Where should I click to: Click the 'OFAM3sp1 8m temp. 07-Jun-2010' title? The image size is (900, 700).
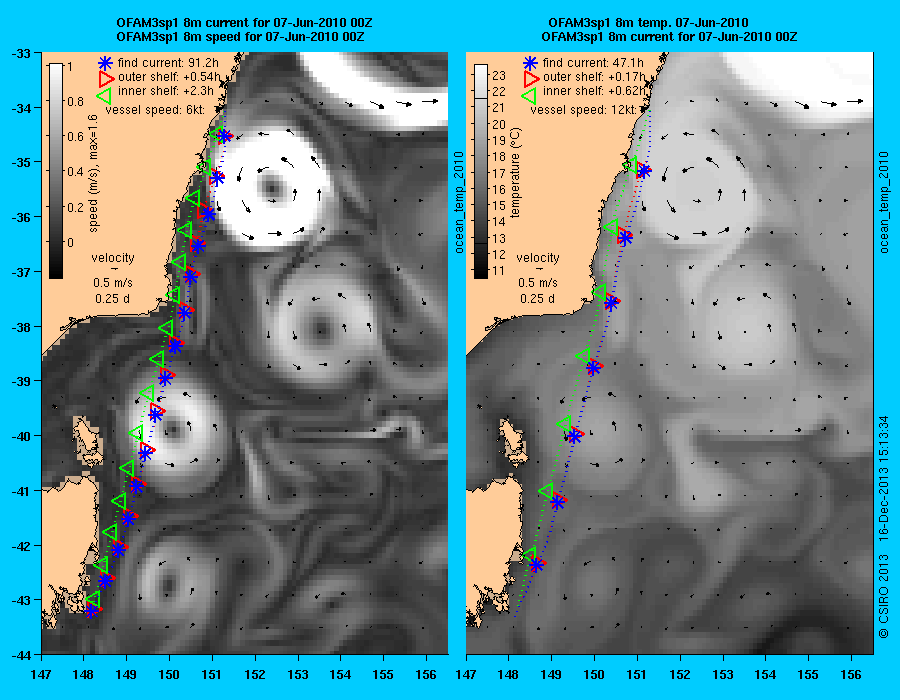(648, 23)
